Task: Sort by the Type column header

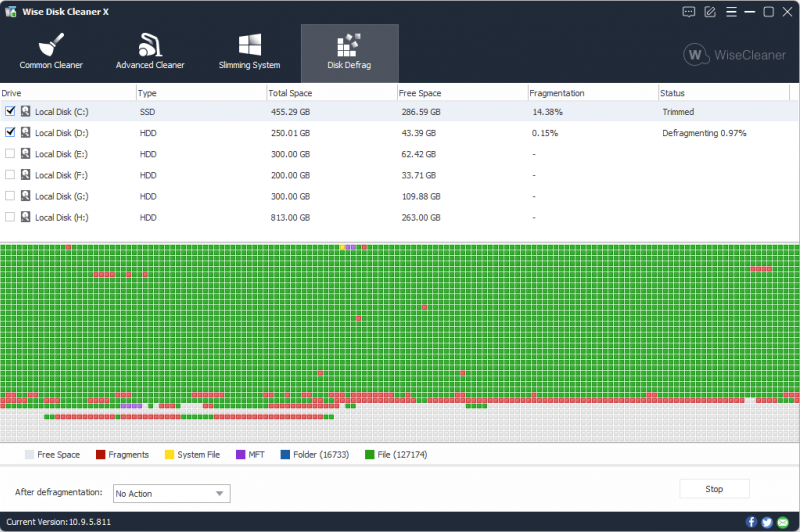Action: [202, 93]
